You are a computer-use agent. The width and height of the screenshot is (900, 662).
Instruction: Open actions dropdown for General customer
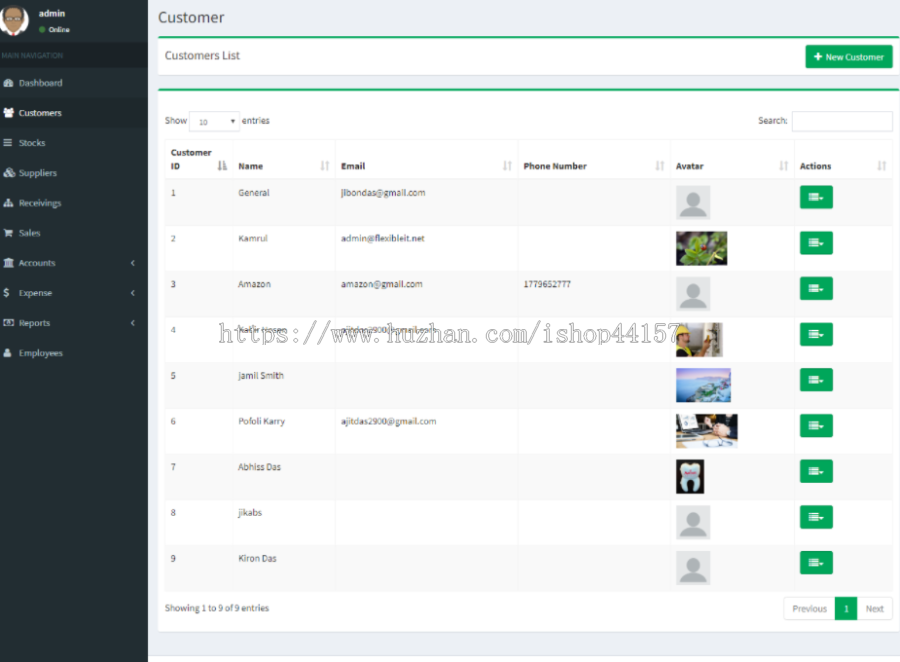(816, 197)
